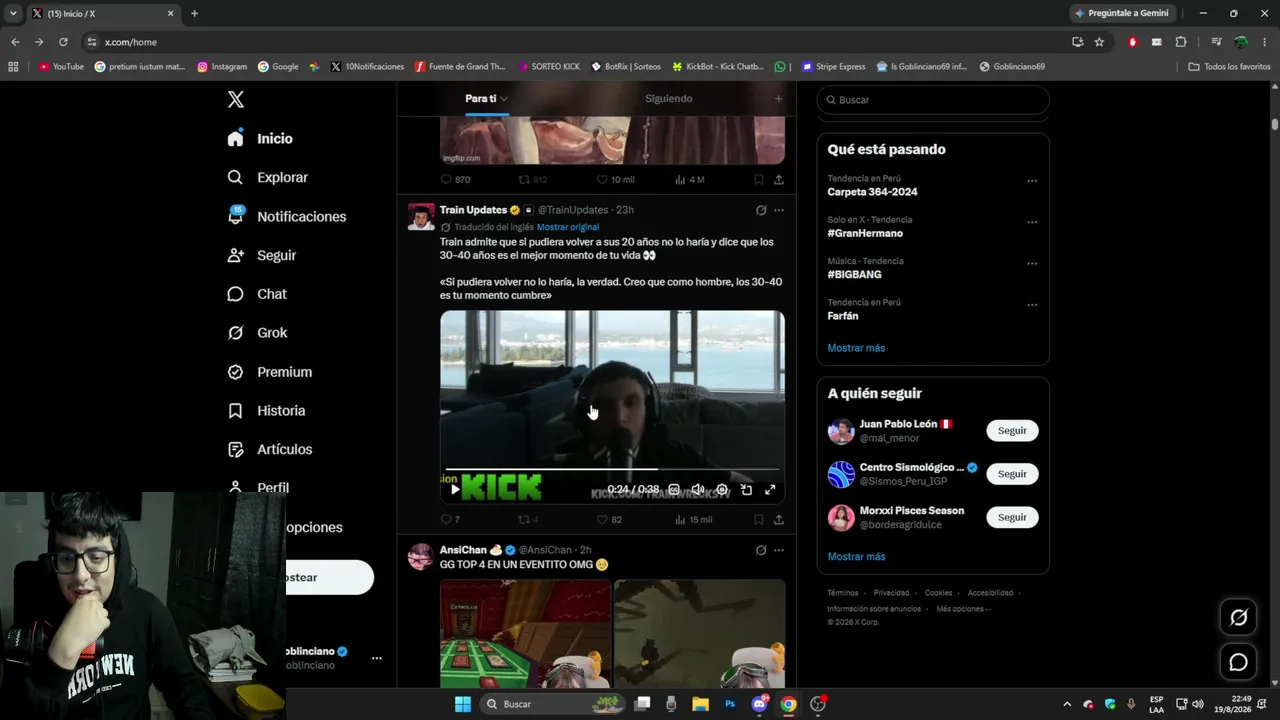Open Premium in the sidebar
The height and width of the screenshot is (720, 1280).
(x=269, y=372)
